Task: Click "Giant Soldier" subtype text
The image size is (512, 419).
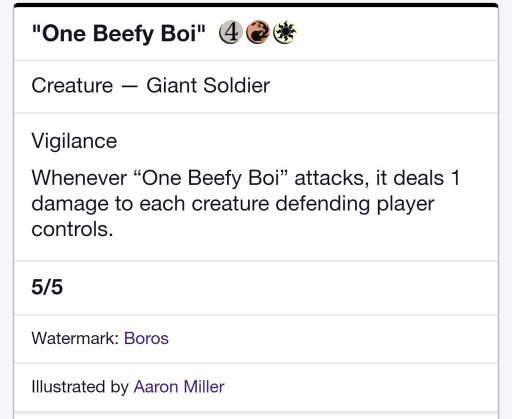Action: pyautogui.click(x=208, y=86)
